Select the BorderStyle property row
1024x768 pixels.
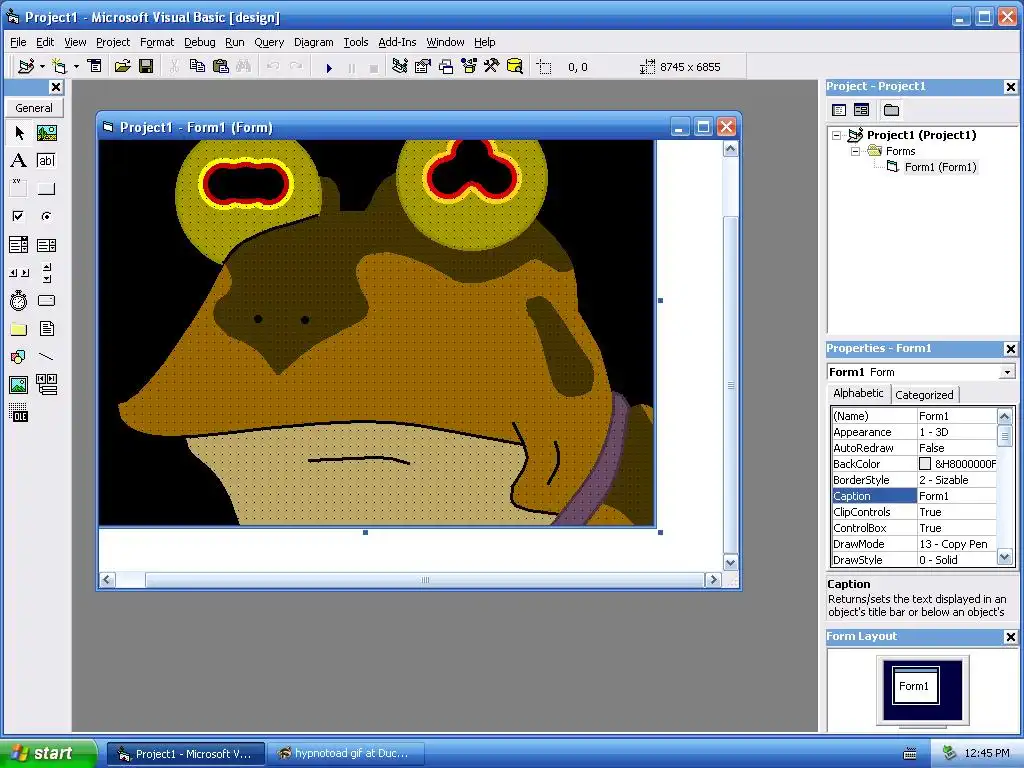[914, 480]
